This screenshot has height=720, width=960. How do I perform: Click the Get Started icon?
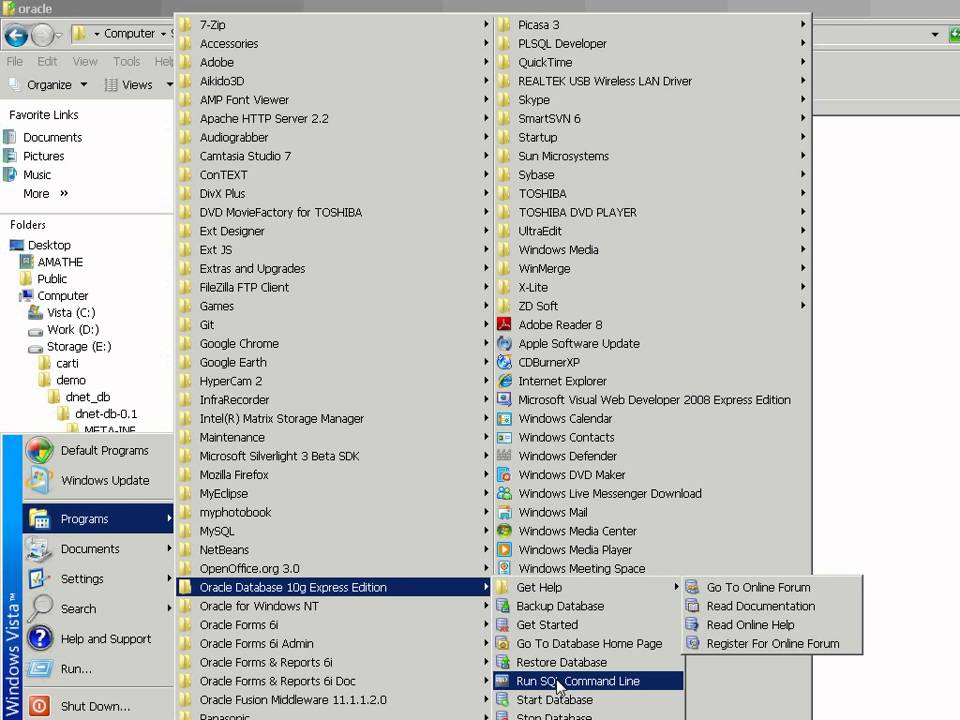point(502,624)
